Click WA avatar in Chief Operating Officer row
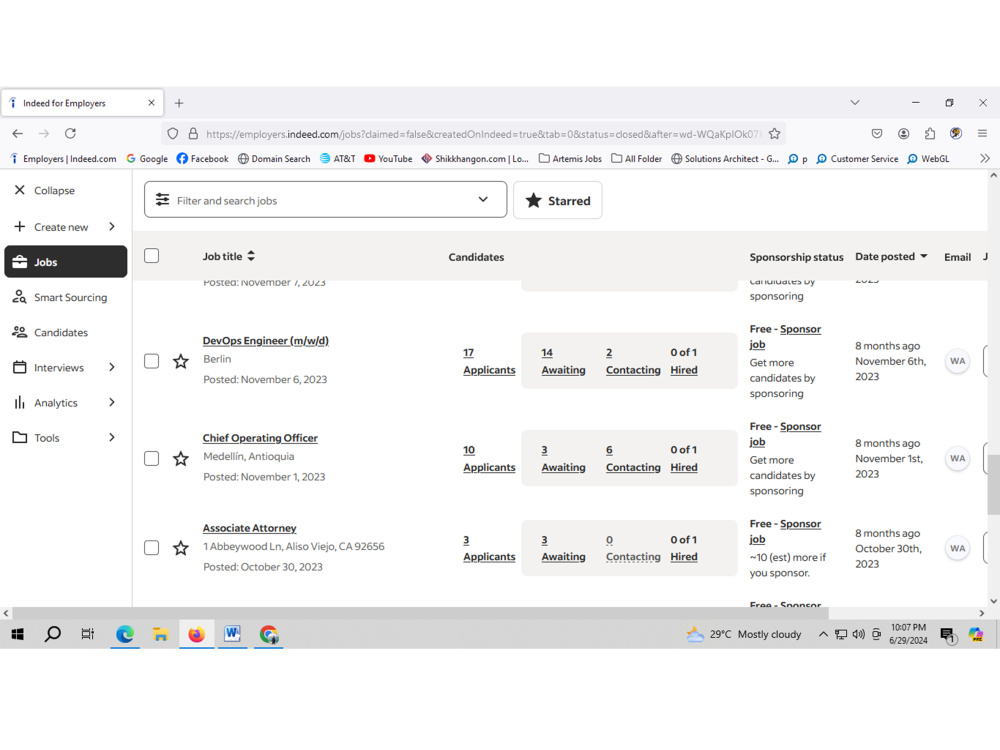Viewport: 1000px width, 750px height. 957,458
